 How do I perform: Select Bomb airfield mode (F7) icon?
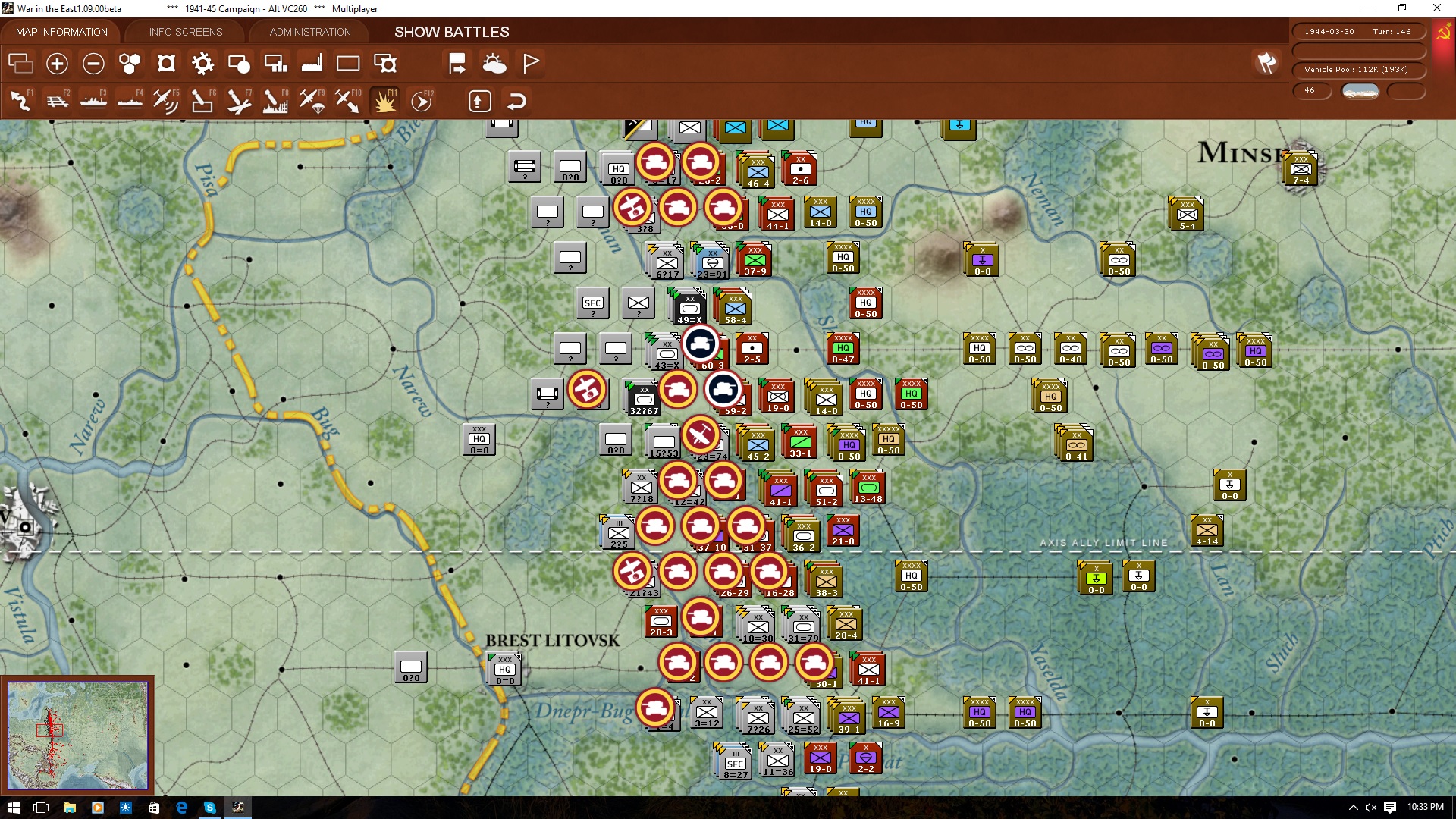239,101
